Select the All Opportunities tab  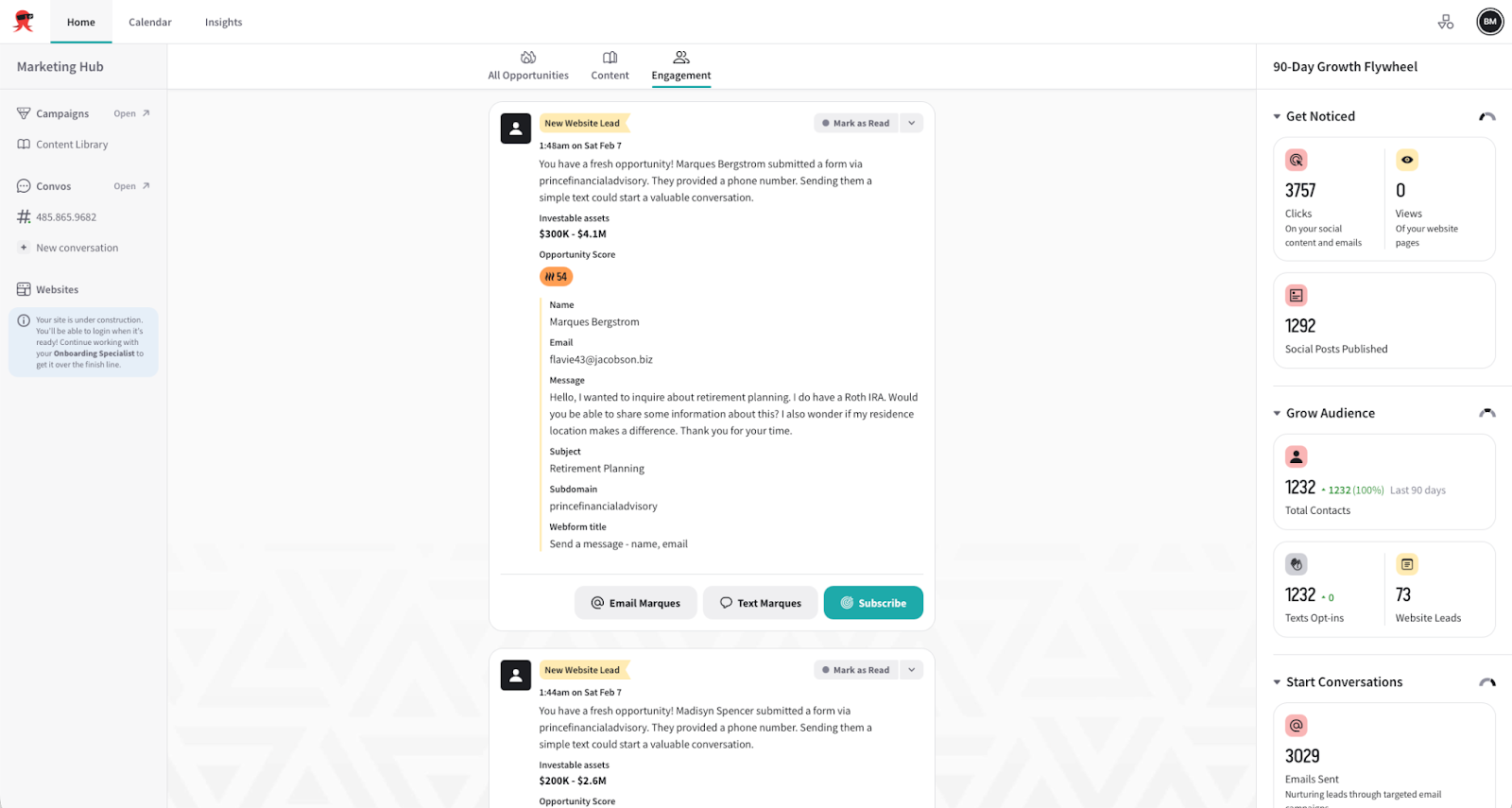point(528,66)
